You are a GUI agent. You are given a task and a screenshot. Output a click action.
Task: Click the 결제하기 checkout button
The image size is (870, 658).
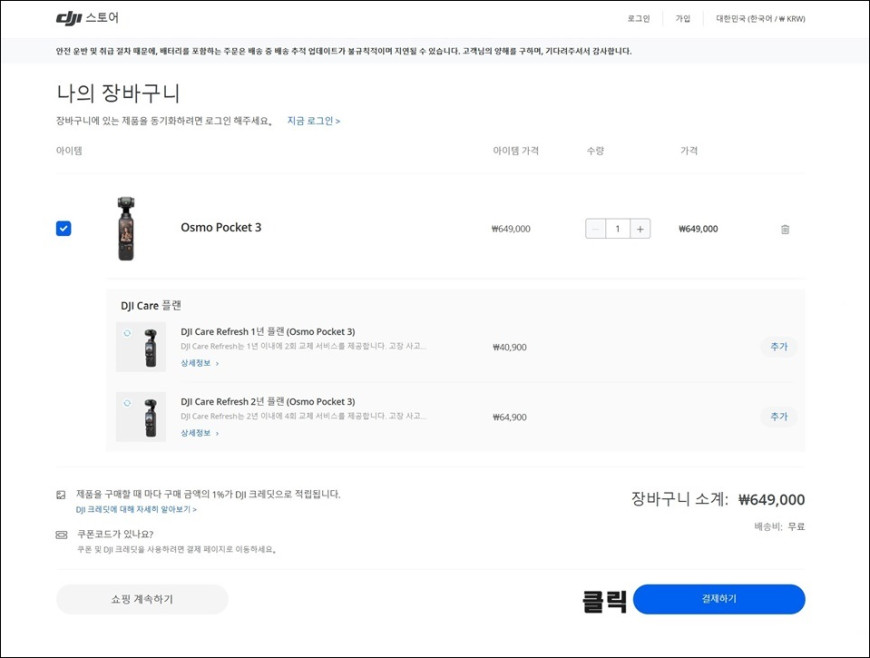pos(719,599)
